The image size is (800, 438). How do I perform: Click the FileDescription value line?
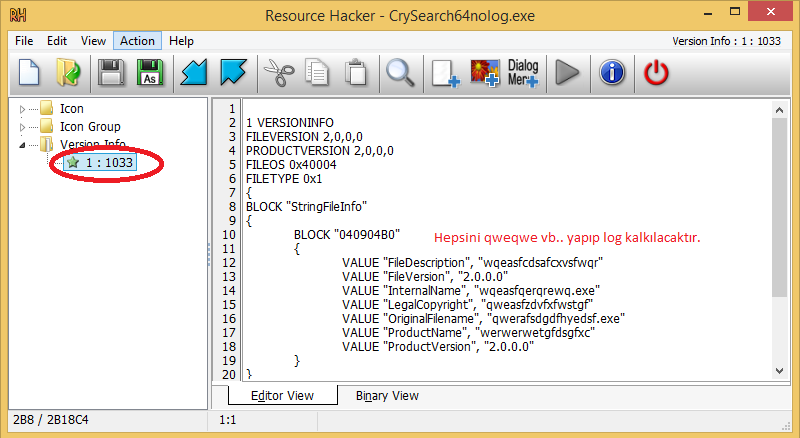(472, 262)
